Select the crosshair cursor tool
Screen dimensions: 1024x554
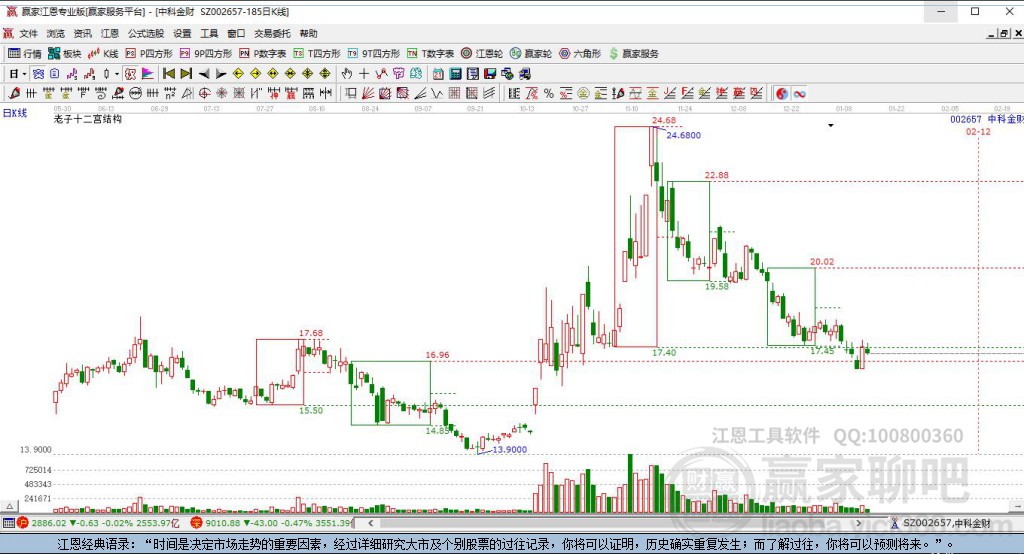click(x=364, y=73)
